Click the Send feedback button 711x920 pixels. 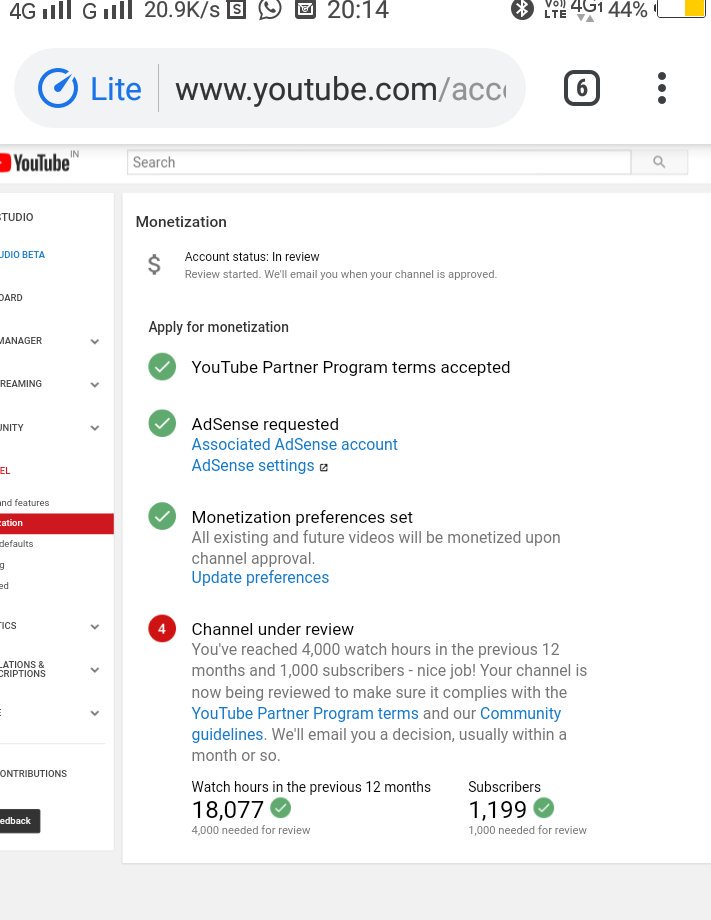(x=20, y=821)
